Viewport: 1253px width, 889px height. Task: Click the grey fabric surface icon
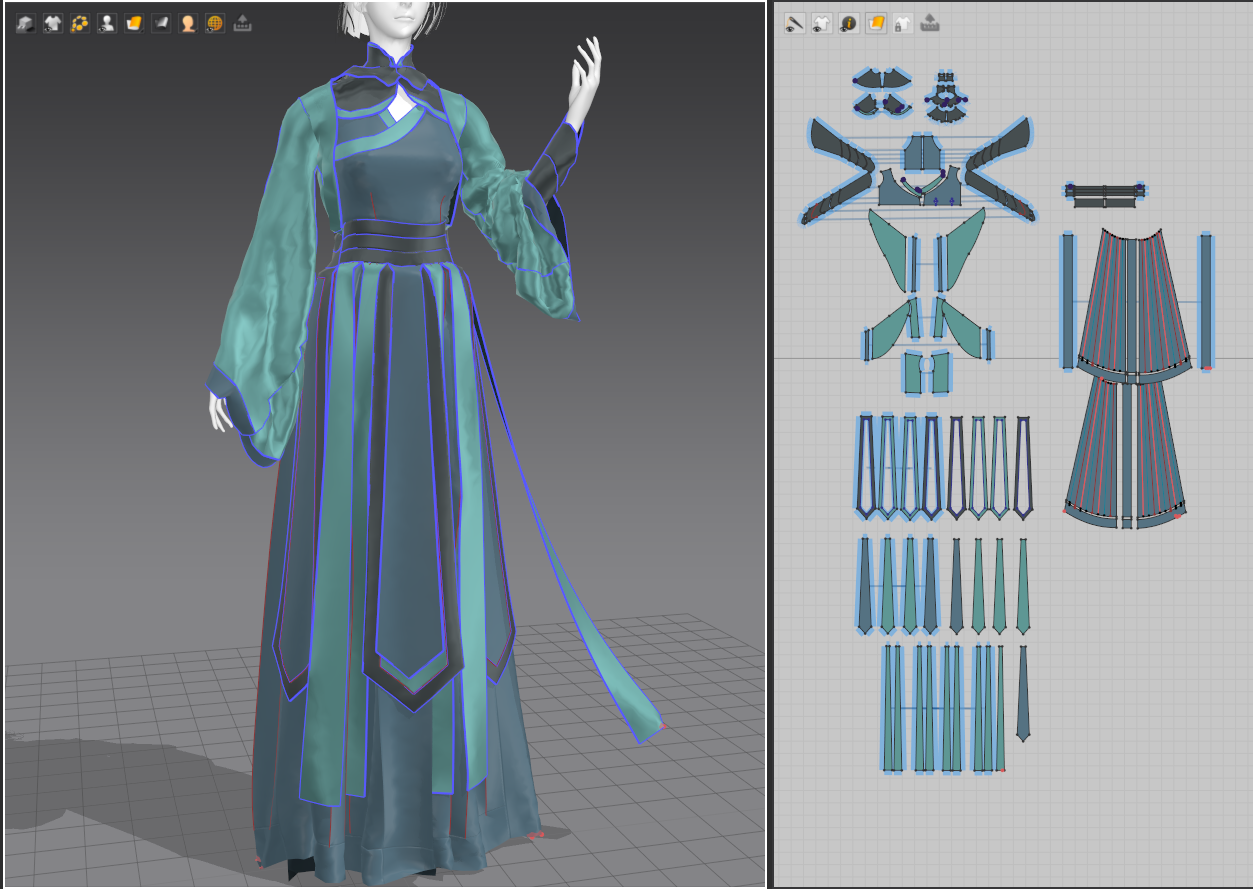pos(160,23)
